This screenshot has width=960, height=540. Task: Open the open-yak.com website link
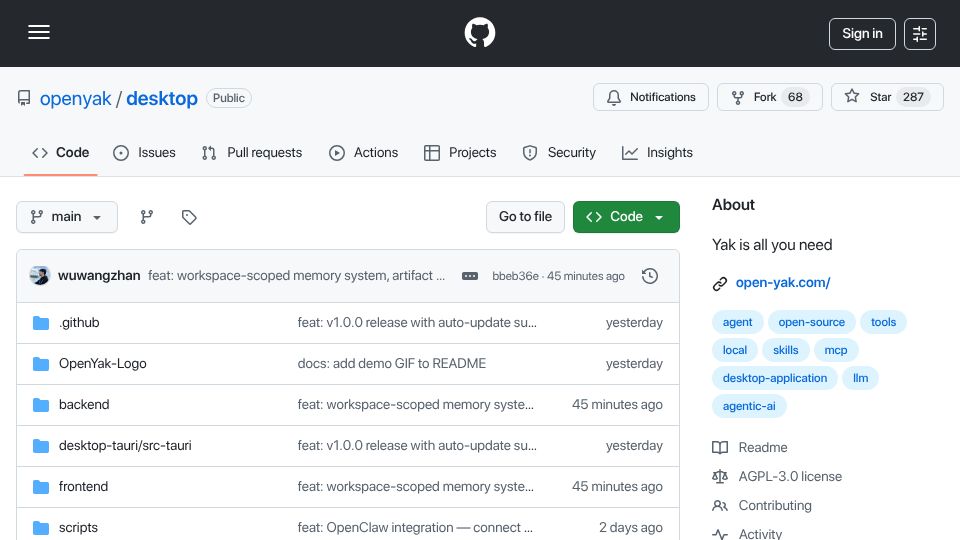(782, 283)
